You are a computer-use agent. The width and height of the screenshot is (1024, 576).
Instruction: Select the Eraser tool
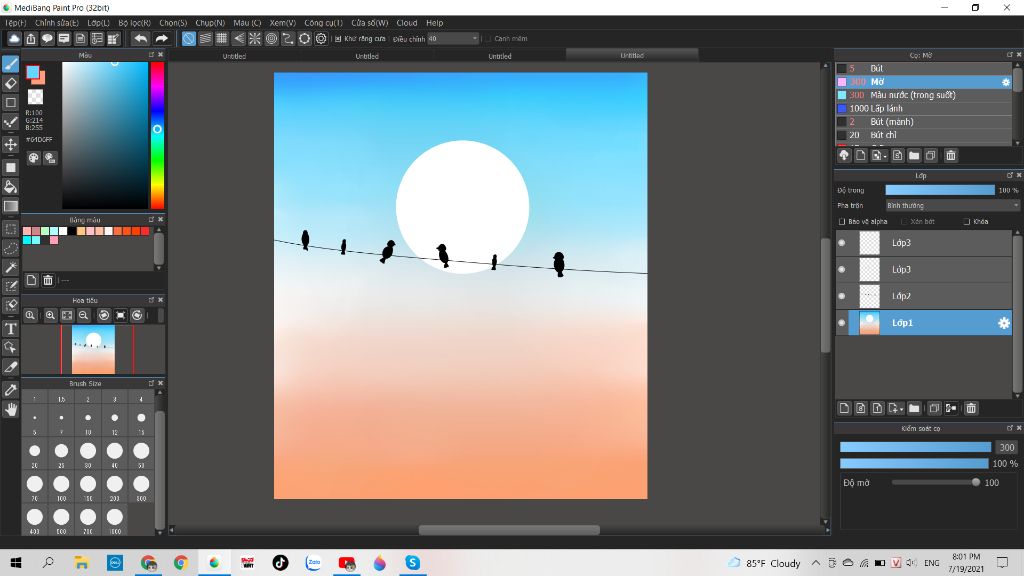(x=10, y=83)
